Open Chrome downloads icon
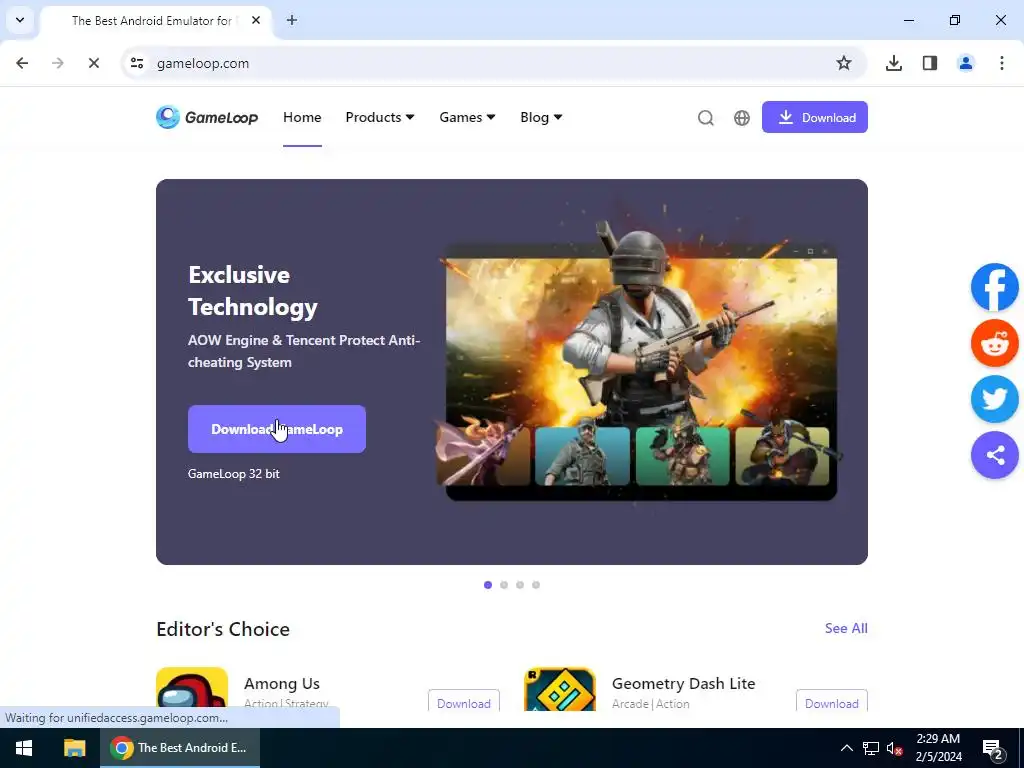1024x768 pixels. point(894,63)
